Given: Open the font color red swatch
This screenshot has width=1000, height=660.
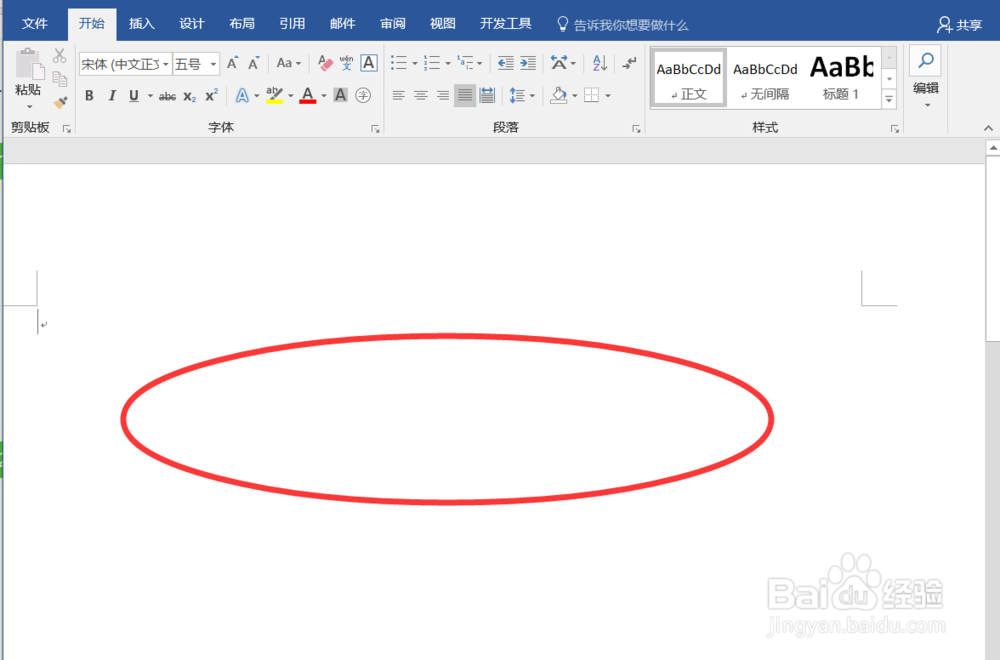Looking at the screenshot, I should click(x=308, y=95).
